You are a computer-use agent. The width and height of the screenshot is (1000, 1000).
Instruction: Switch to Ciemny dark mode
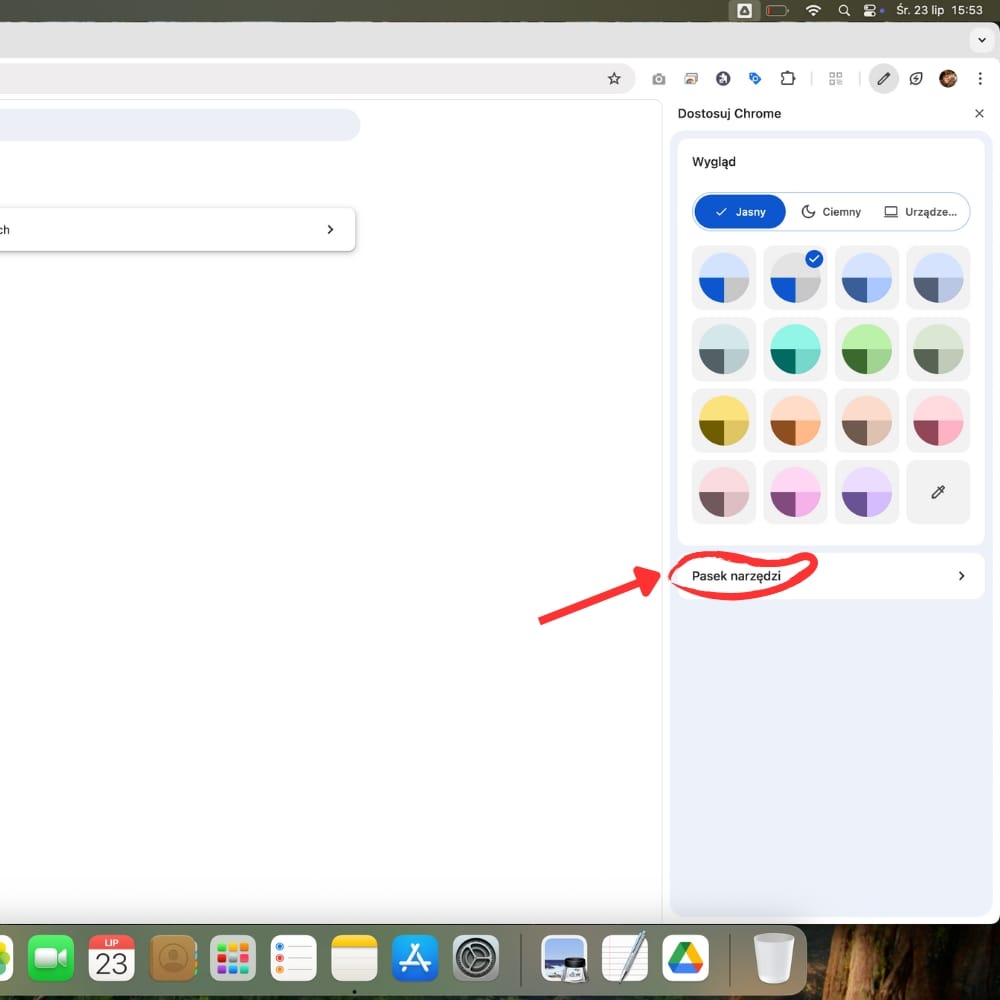click(831, 212)
